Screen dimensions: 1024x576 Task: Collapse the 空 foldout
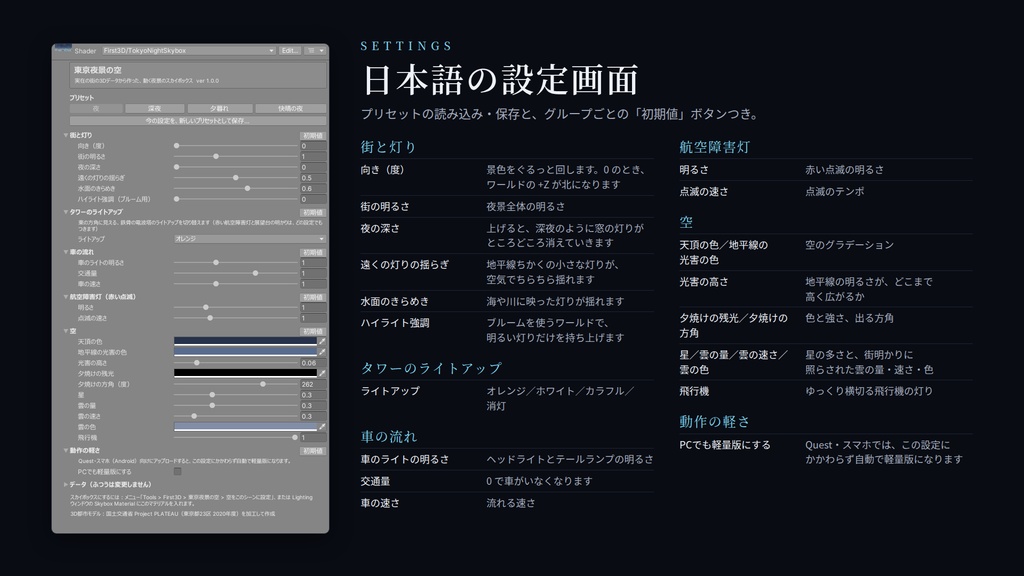[66, 331]
